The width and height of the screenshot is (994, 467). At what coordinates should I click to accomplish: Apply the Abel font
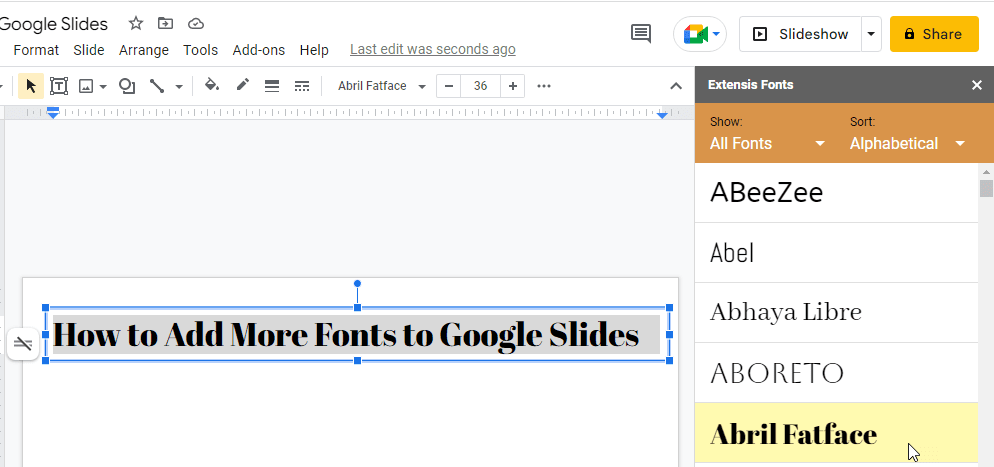point(836,253)
